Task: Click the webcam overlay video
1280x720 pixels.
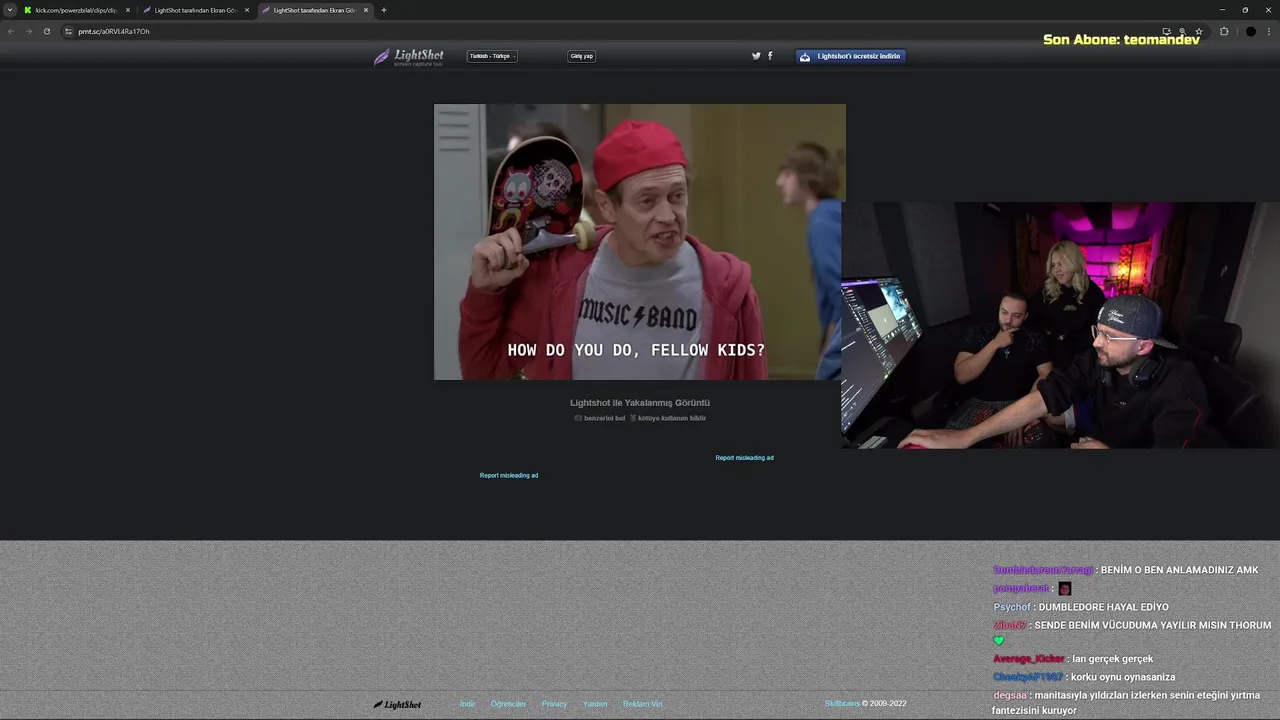Action: (1060, 325)
